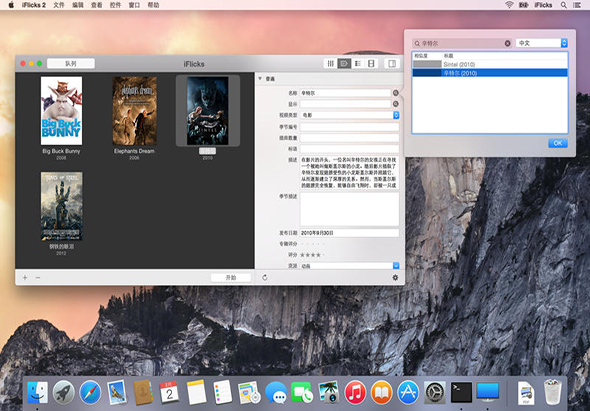Screen dimensions: 590x411
Task: Click the search icon beside the show field
Action: coord(395,104)
